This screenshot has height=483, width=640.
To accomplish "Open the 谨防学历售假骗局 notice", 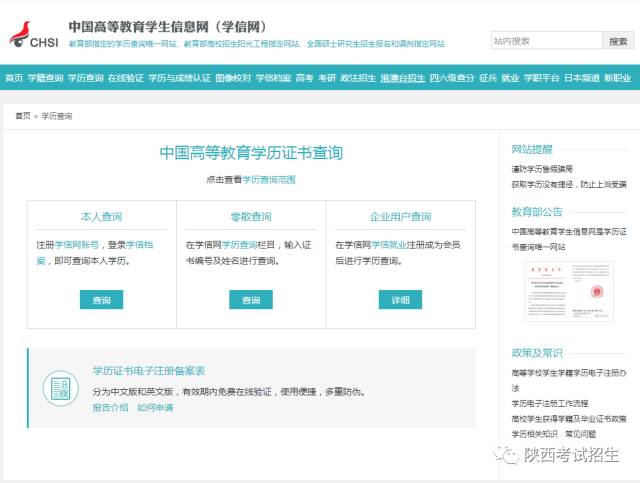I will [x=542, y=169].
